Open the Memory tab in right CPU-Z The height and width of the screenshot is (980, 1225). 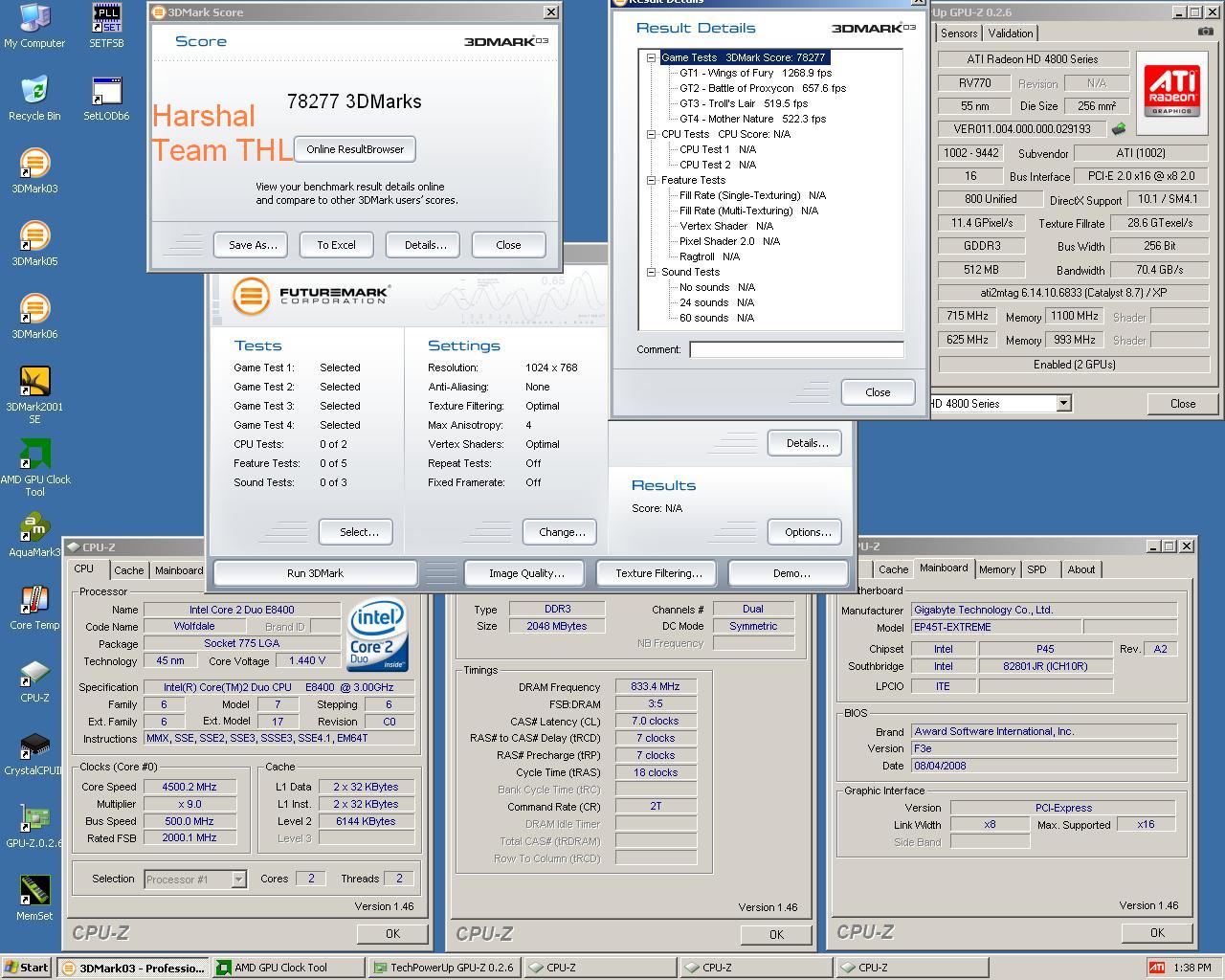(996, 569)
